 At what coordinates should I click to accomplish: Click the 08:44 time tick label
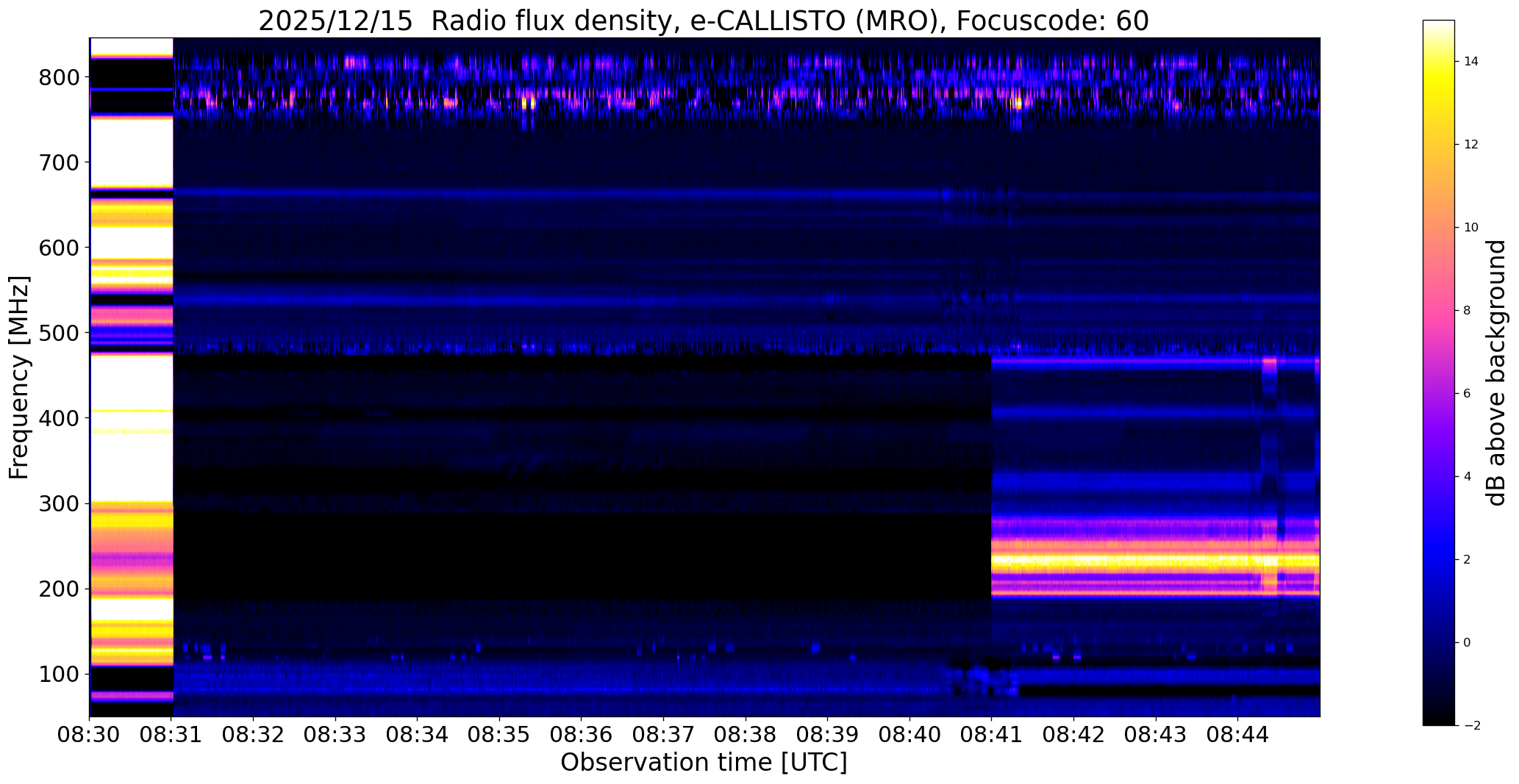coord(1237,734)
